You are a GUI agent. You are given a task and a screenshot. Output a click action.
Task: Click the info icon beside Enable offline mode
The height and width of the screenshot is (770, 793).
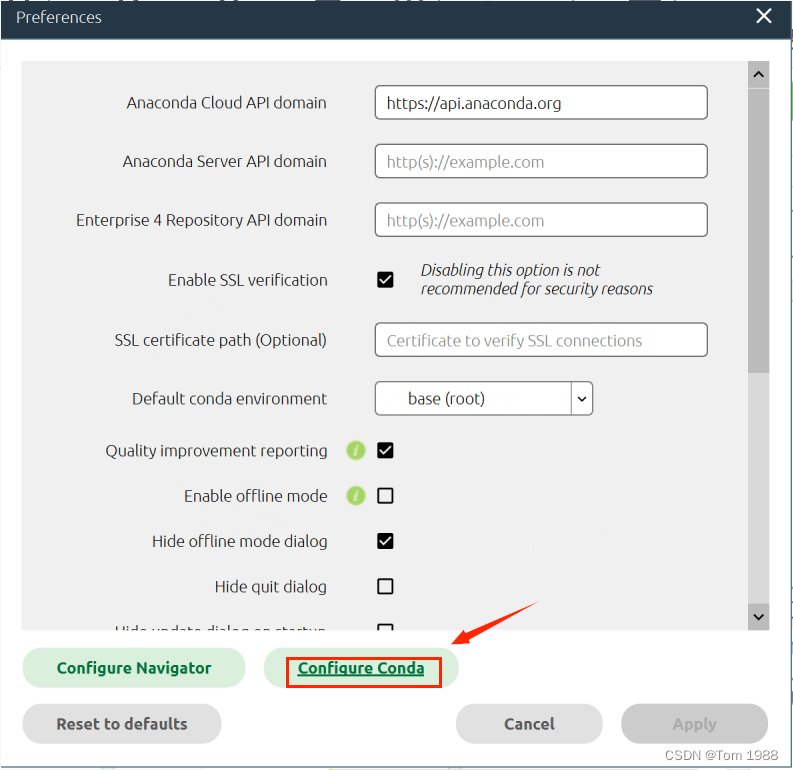[x=356, y=495]
